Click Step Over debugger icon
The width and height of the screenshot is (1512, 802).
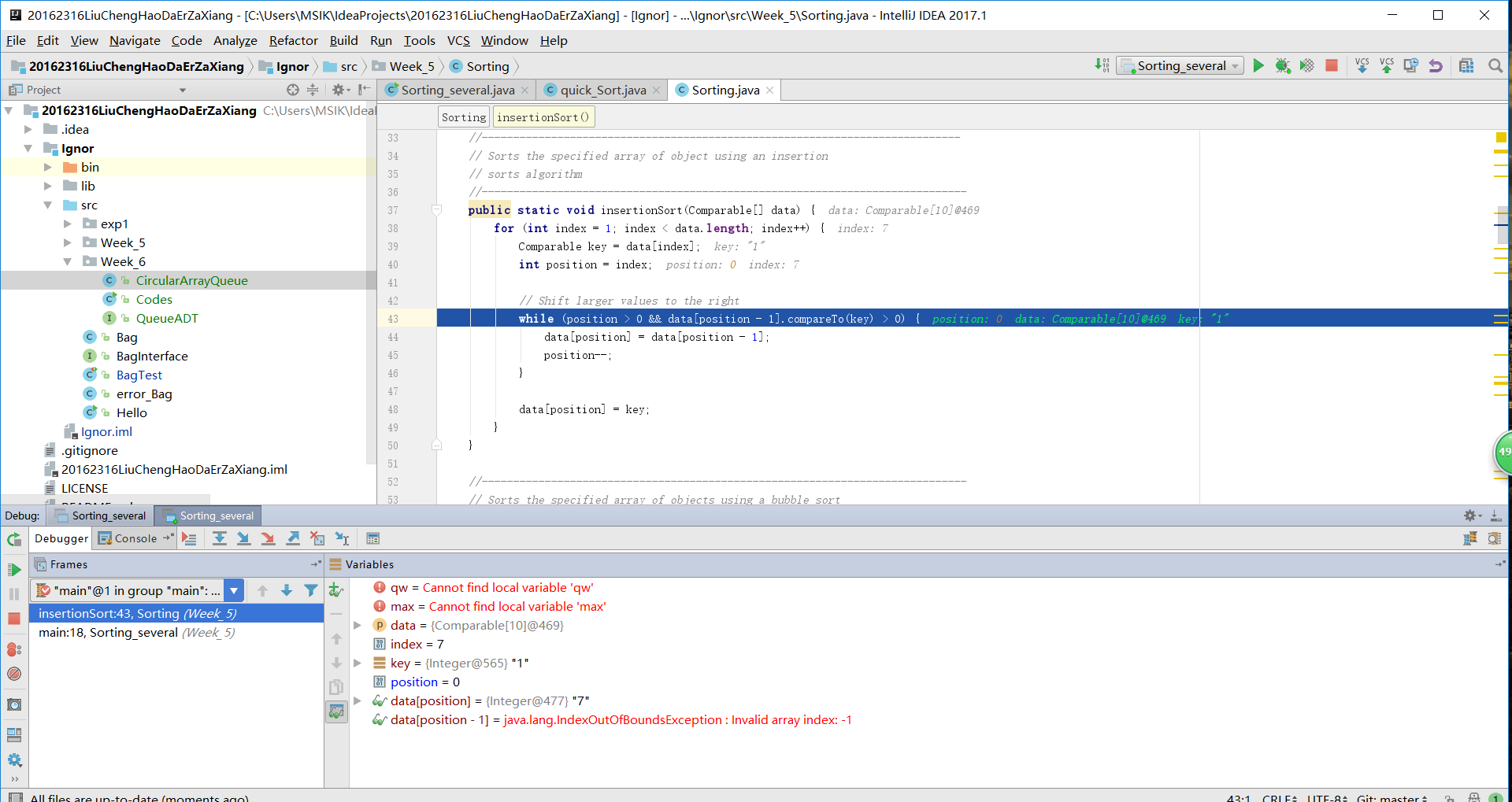[x=220, y=538]
